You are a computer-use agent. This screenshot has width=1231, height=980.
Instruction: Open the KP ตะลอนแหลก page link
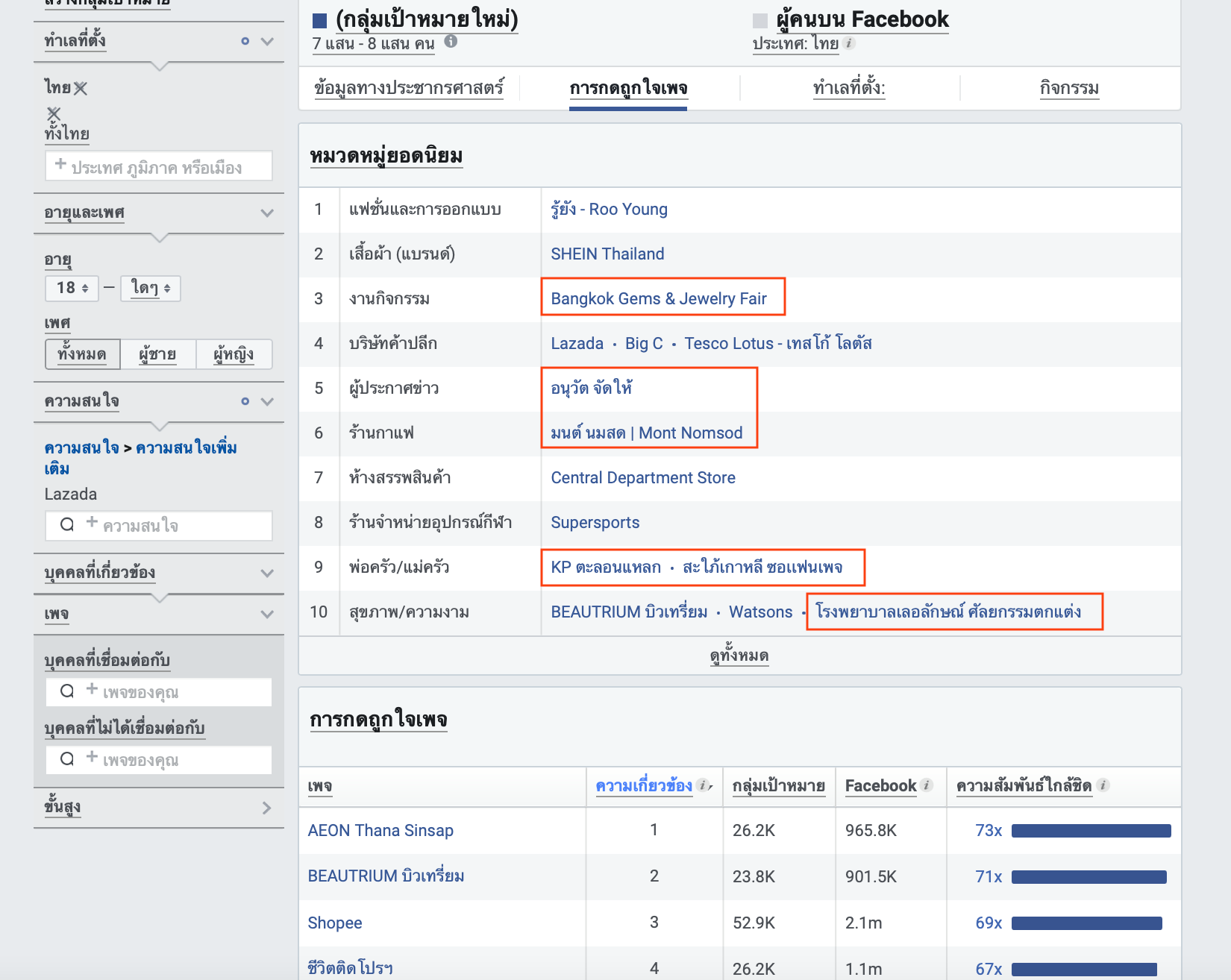[606, 568]
